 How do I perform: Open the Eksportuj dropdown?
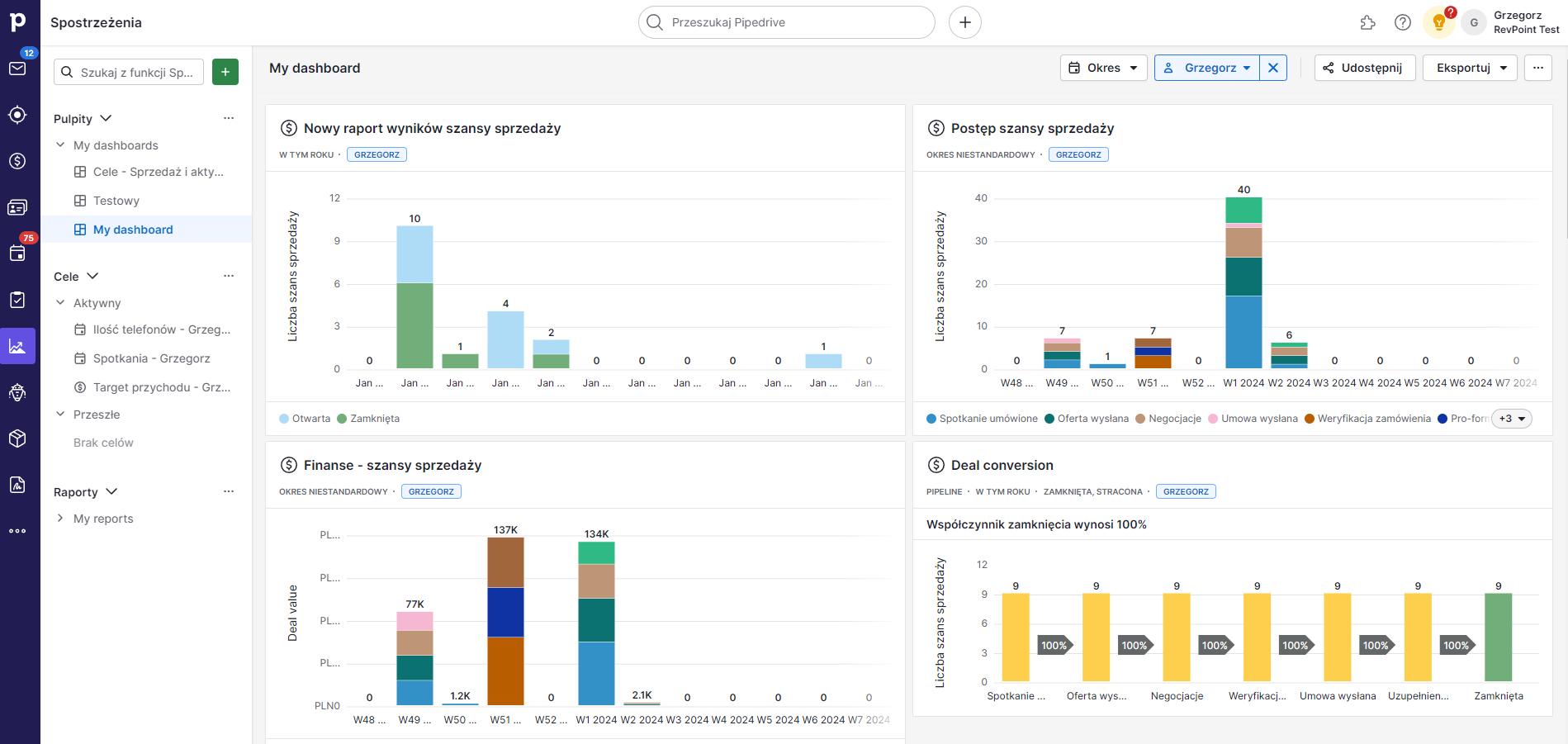(x=1470, y=68)
